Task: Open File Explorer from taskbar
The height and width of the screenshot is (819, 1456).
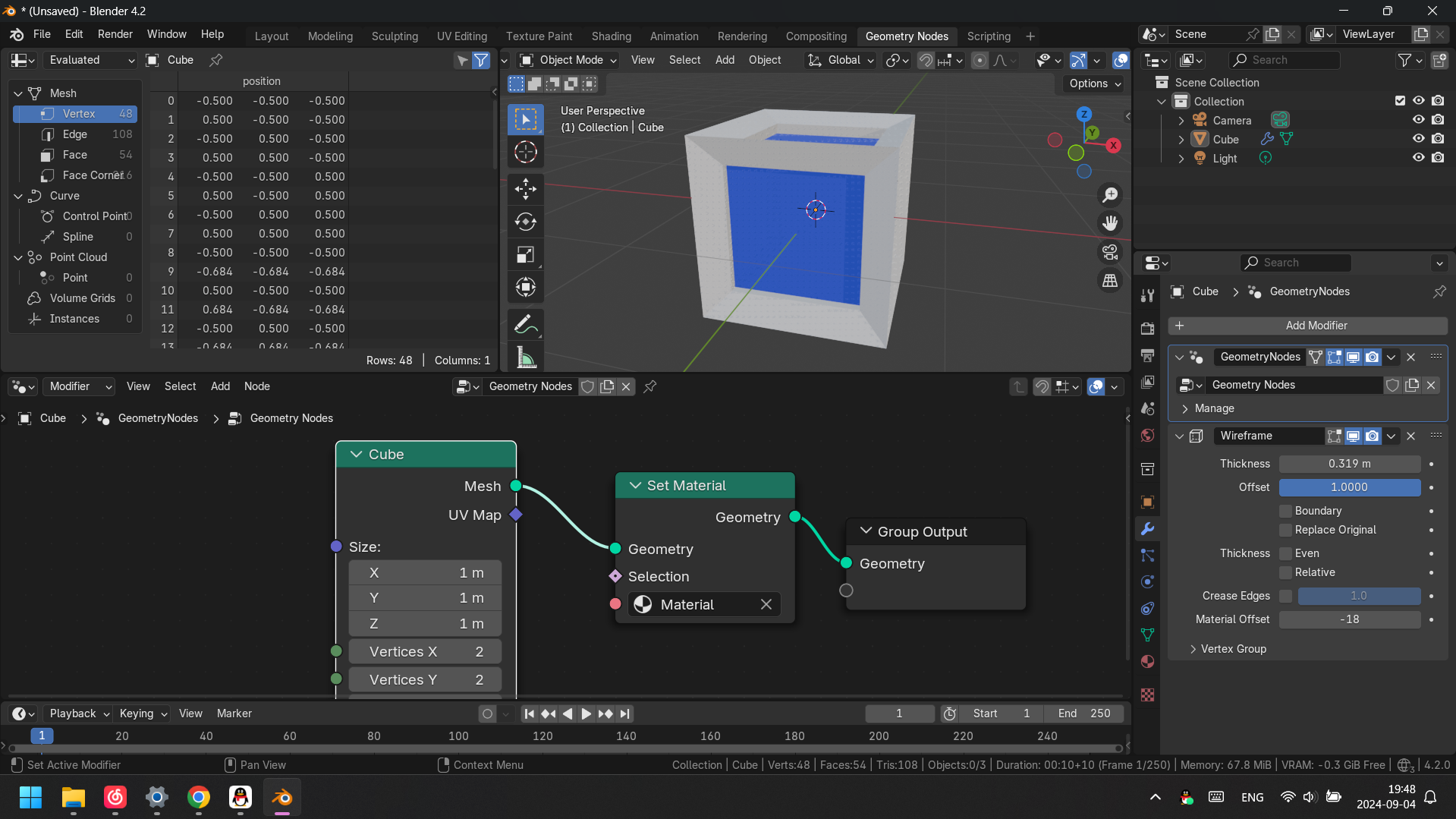Action: 74,797
